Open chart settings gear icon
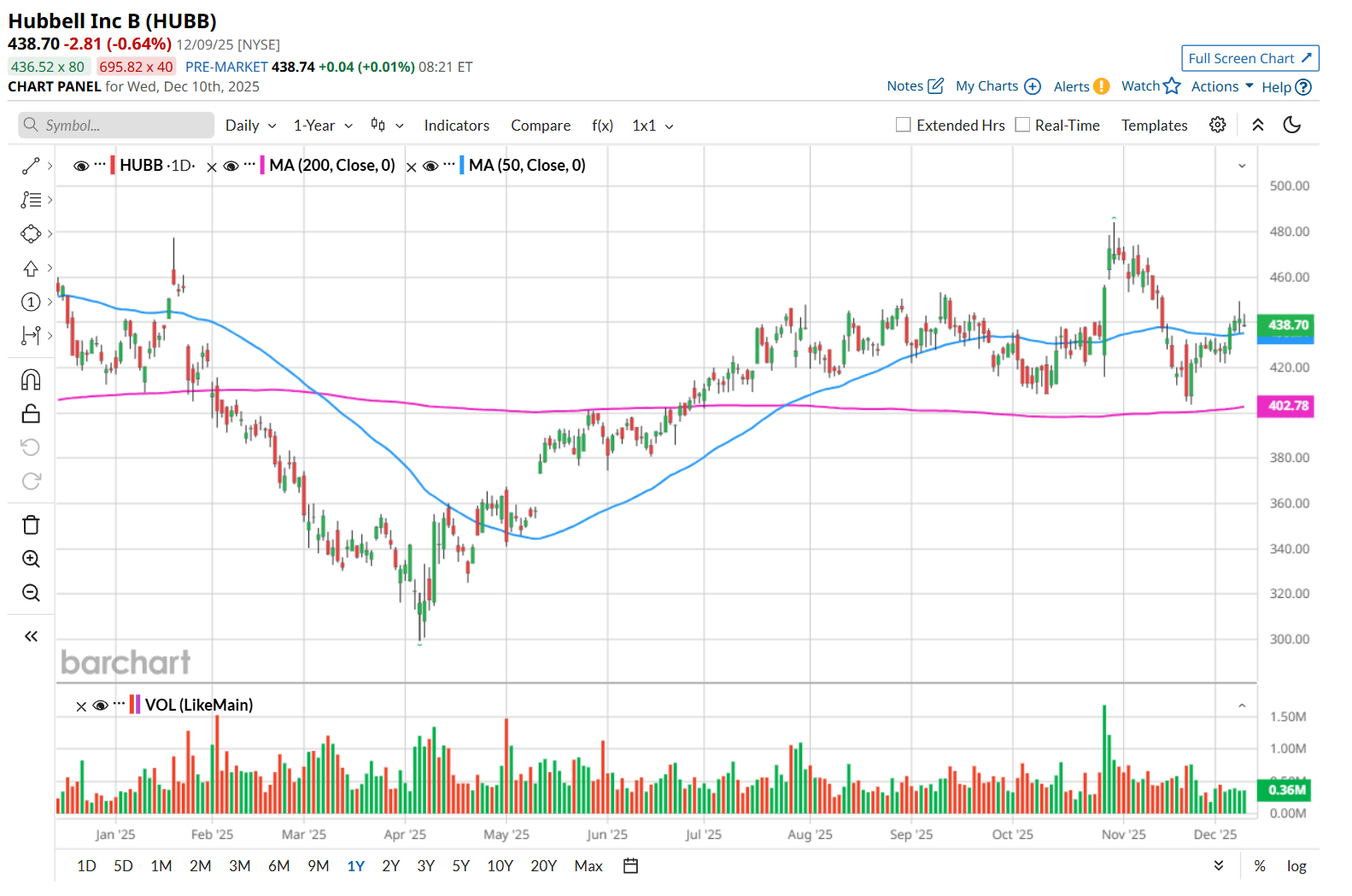Viewport: 1352px width, 896px height. 1218,125
